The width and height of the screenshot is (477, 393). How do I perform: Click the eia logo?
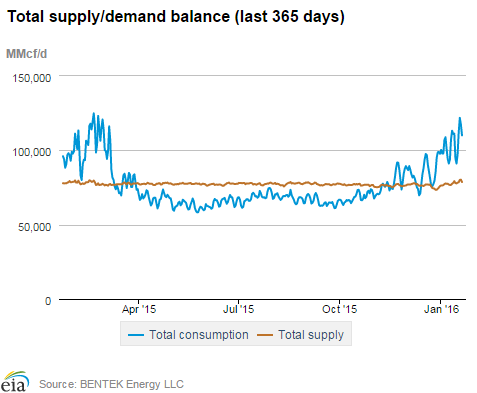pyautogui.click(x=15, y=382)
